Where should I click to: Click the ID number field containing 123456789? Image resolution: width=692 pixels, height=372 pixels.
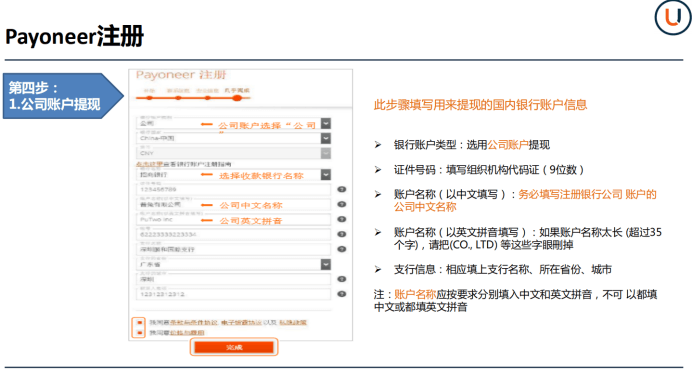[x=233, y=189]
